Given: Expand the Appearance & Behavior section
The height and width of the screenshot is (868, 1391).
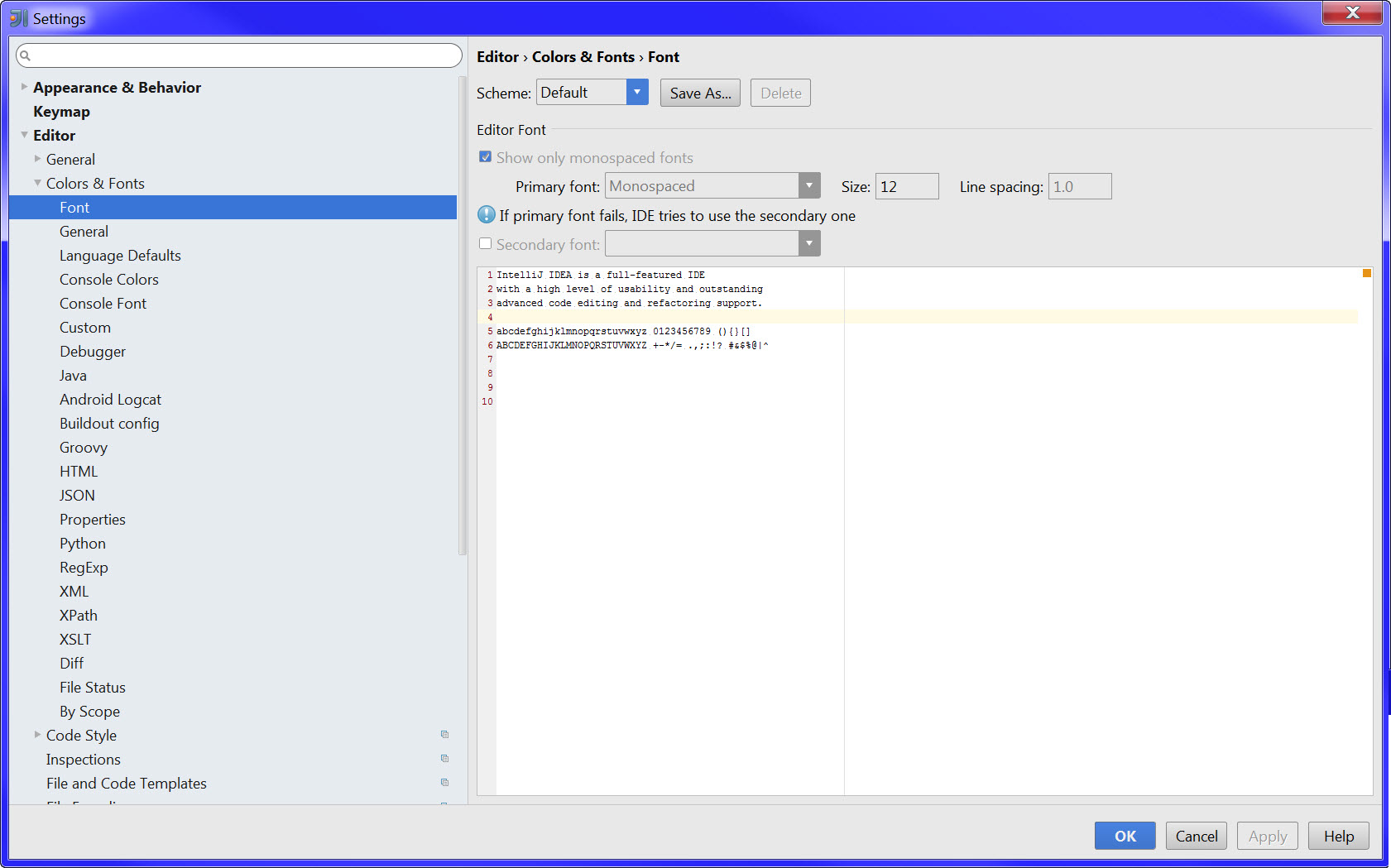Looking at the screenshot, I should [24, 86].
